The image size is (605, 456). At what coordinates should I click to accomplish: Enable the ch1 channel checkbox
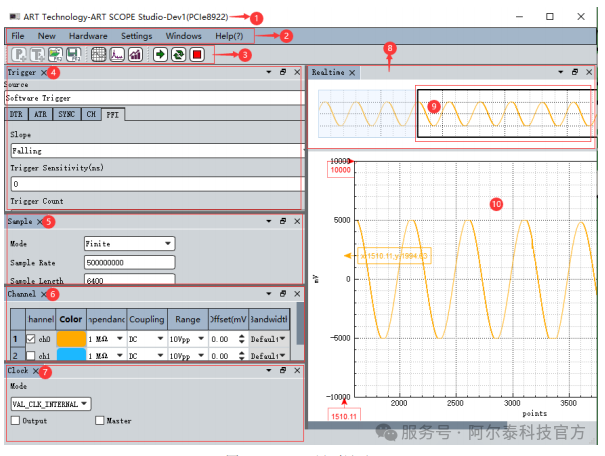[30, 356]
